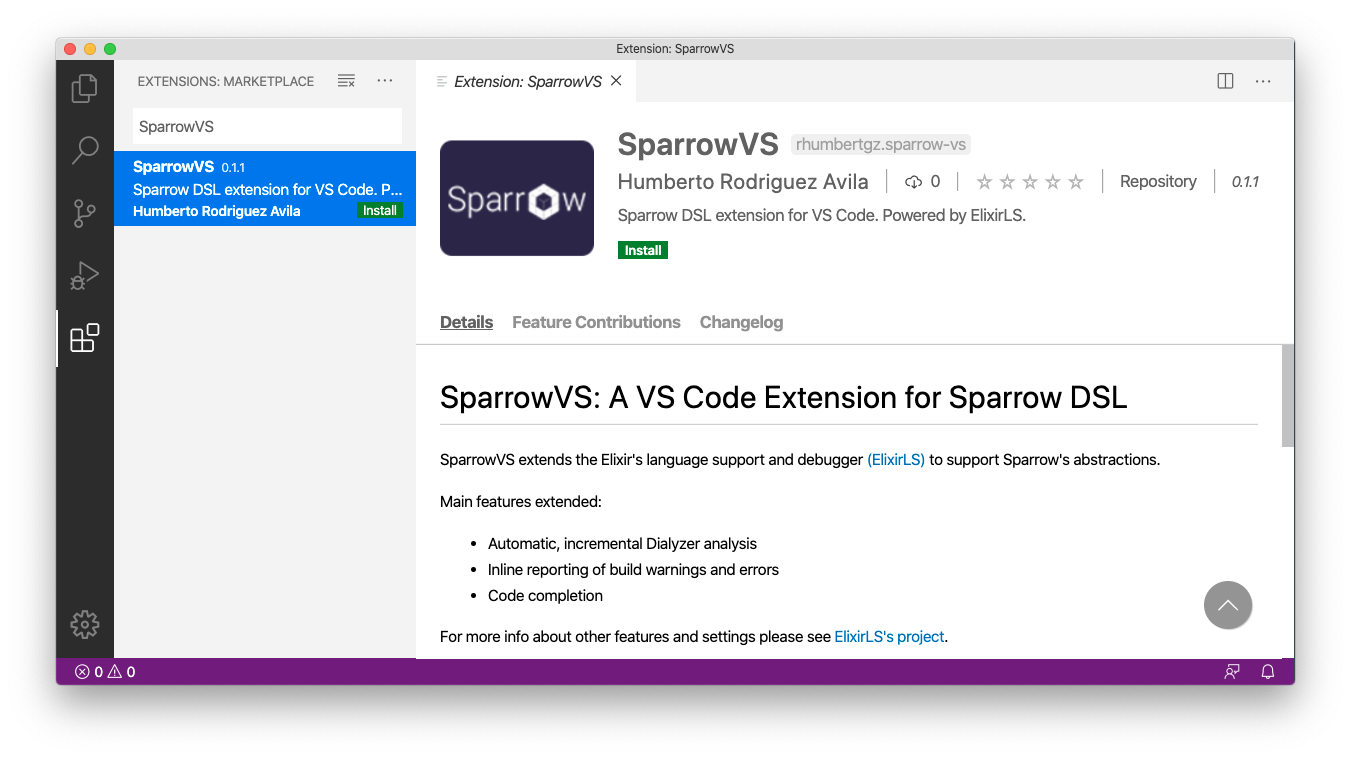
Task: Open the ElixirLS's project link
Action: point(889,636)
